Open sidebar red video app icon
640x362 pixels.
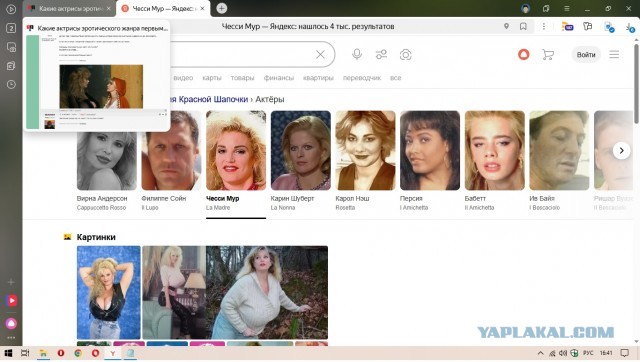pos(11,301)
